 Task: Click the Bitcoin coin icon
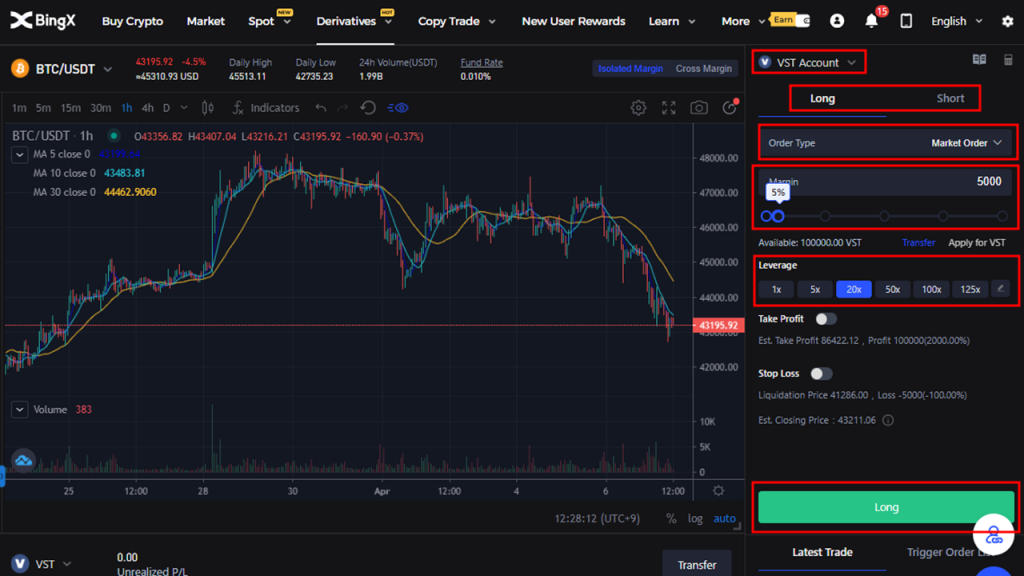20,69
